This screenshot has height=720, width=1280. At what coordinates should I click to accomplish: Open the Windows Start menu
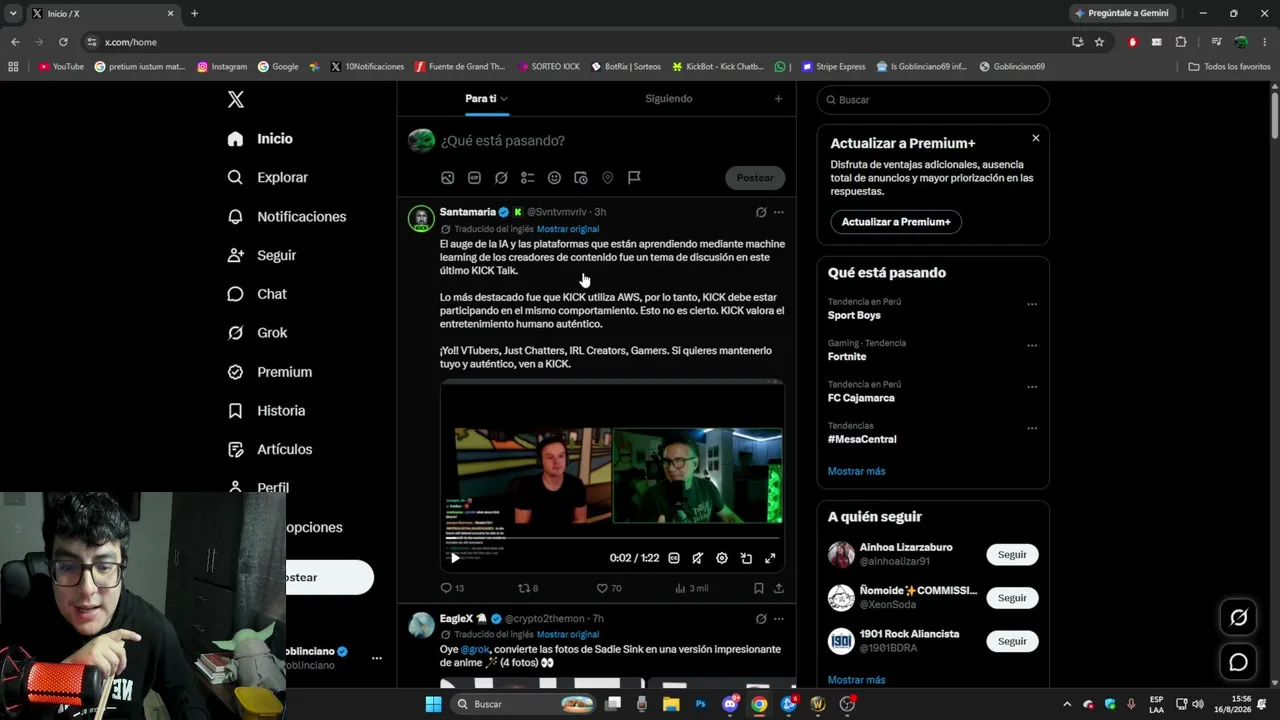[433, 704]
